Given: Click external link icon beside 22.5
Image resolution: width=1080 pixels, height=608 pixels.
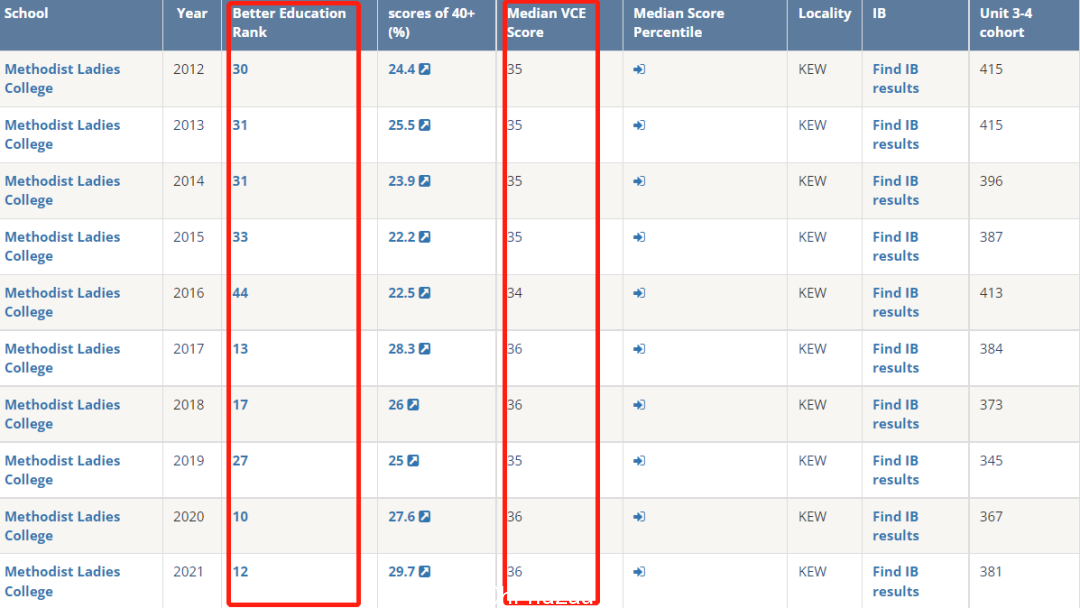Looking at the screenshot, I should coord(425,293).
